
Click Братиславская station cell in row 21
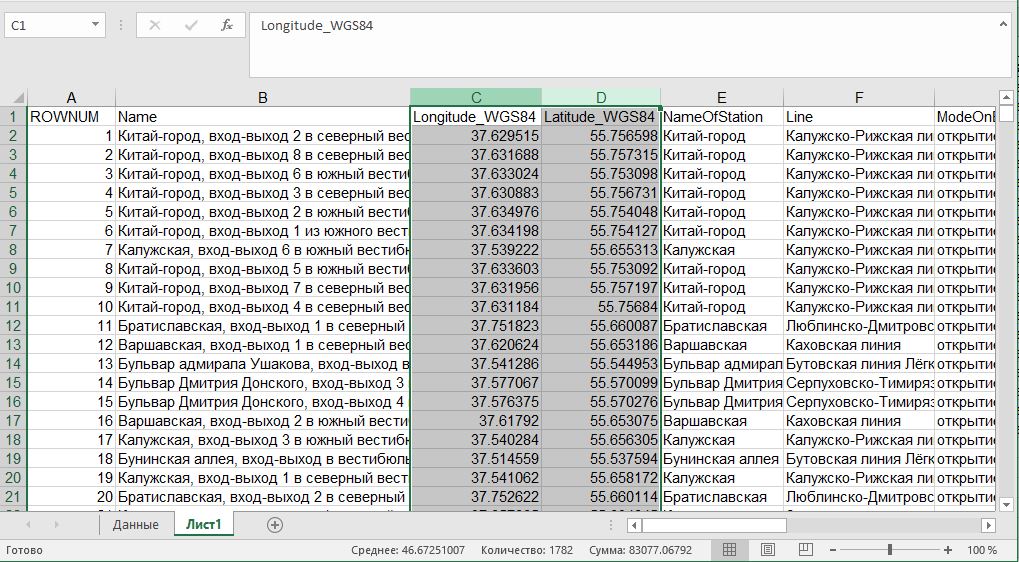pos(721,497)
